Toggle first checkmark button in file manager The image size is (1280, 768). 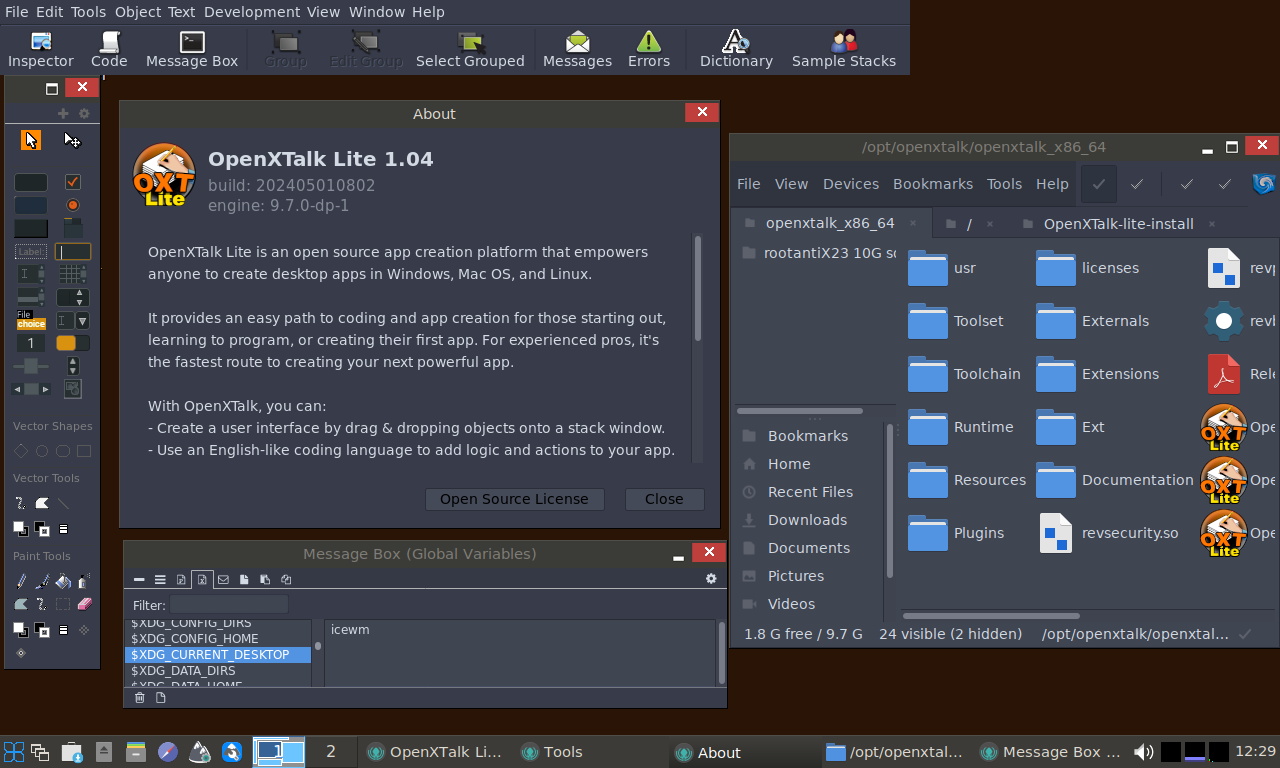pyautogui.click(x=1099, y=184)
